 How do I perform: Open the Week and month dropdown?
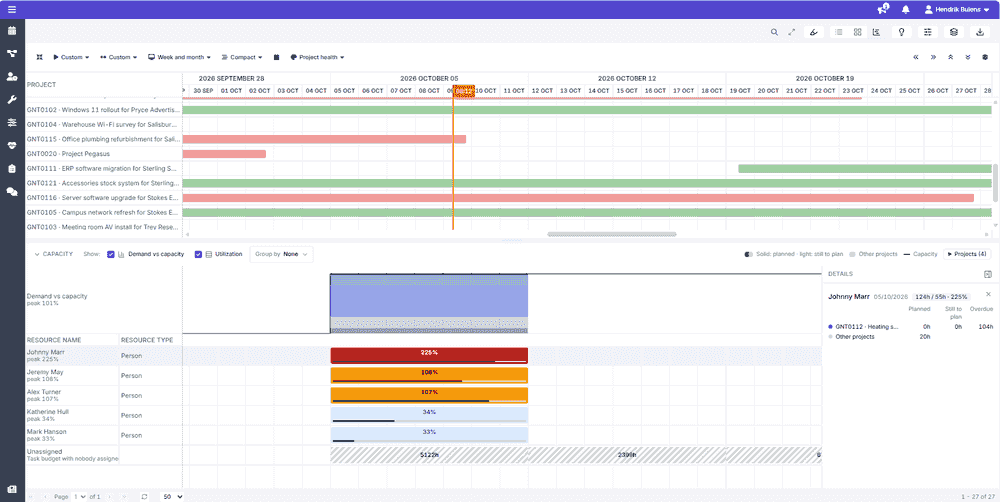(180, 57)
